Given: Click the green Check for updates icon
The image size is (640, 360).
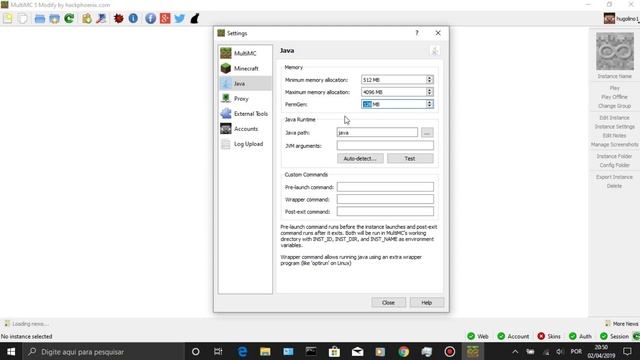Looking at the screenshot, I should click(69, 18).
